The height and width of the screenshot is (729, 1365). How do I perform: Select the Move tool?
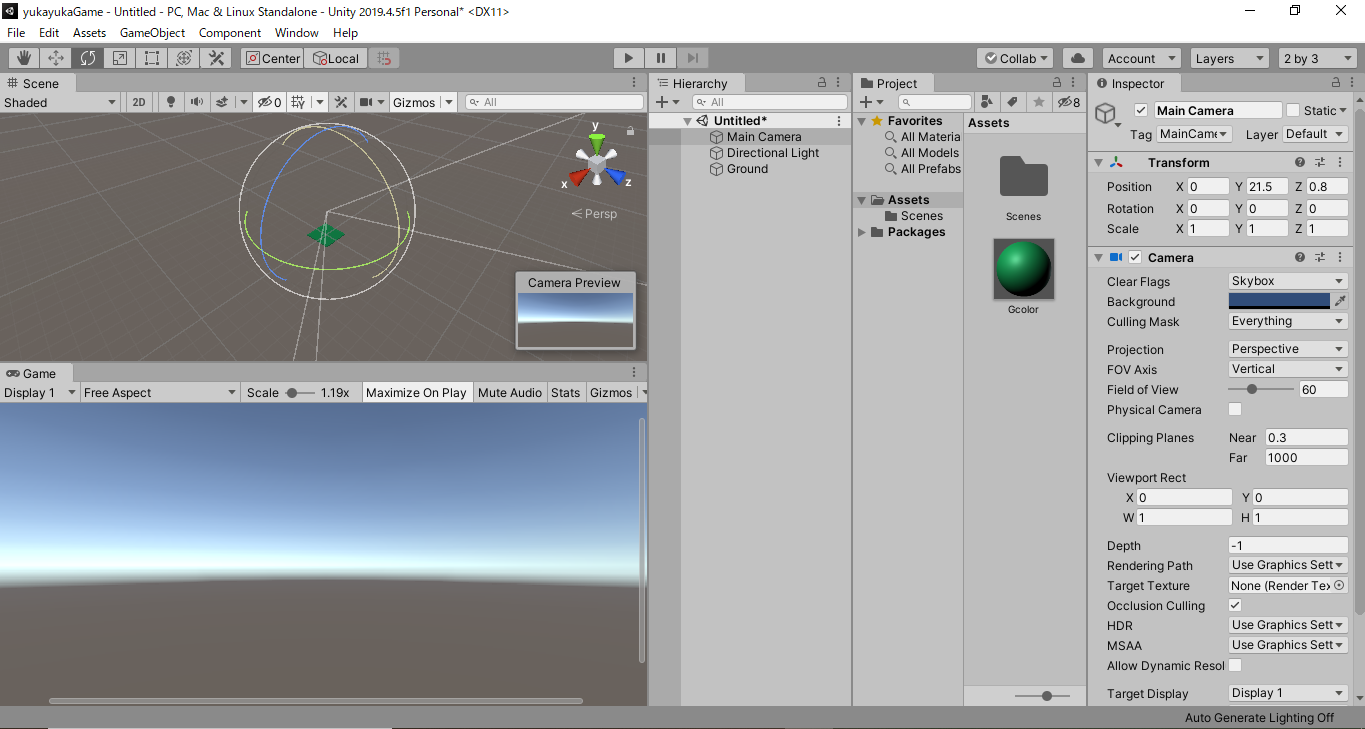[x=56, y=58]
